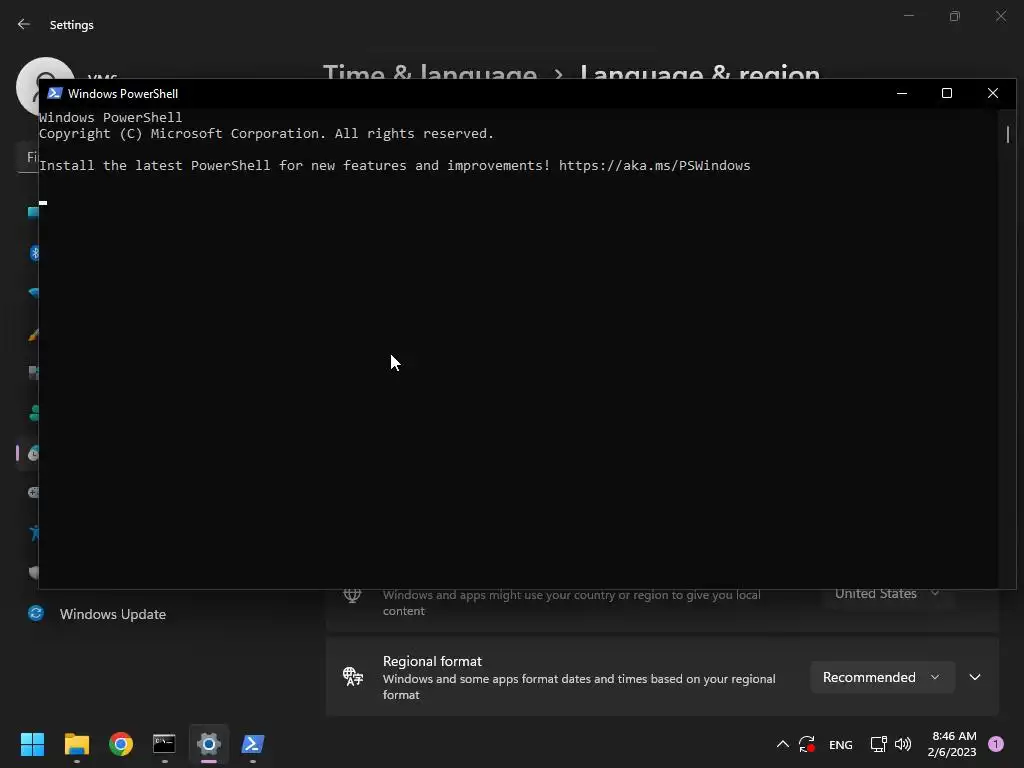Viewport: 1024px width, 768px height.
Task: Open the clock showing 8:46 AM
Action: pos(953,744)
